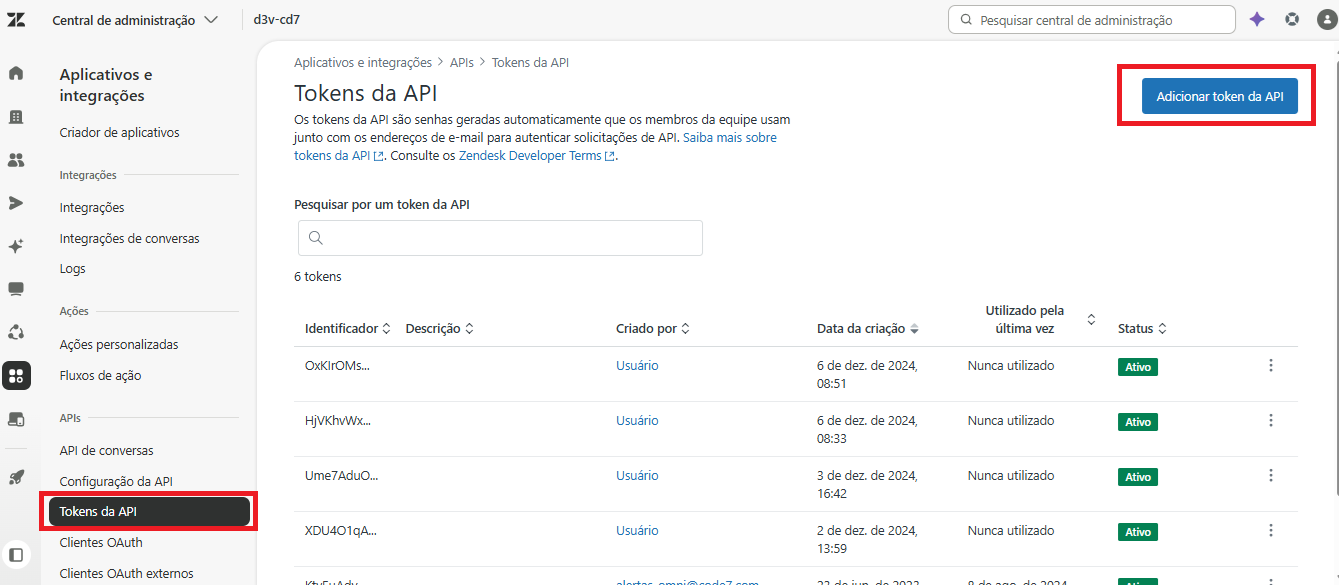Open the Home icon in left rail

tap(16, 73)
